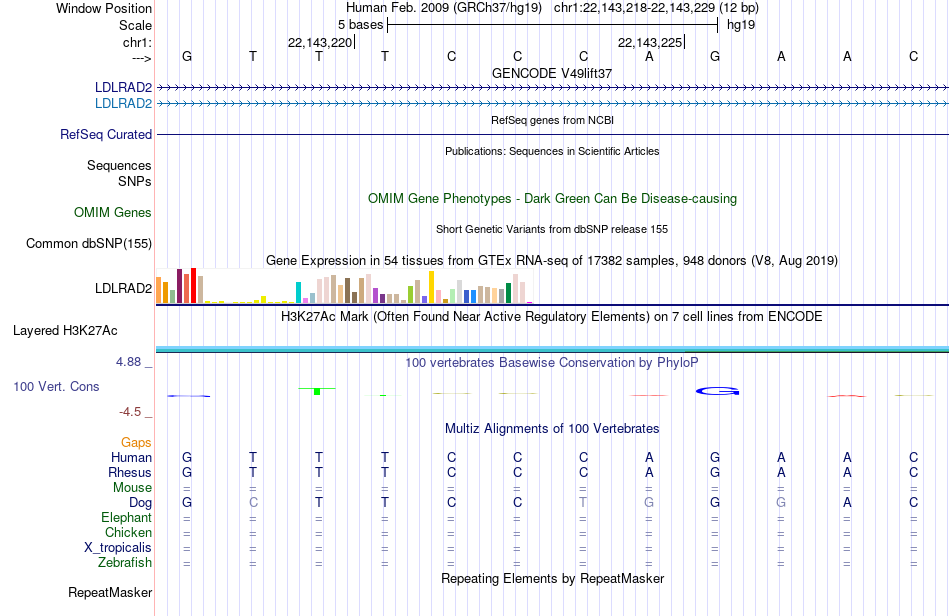Click the Rhesus species label in alignment

(x=130, y=472)
